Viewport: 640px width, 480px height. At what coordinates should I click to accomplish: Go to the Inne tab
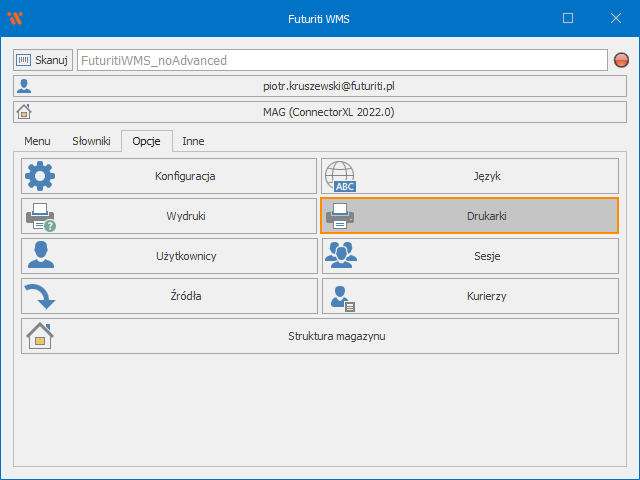point(193,141)
